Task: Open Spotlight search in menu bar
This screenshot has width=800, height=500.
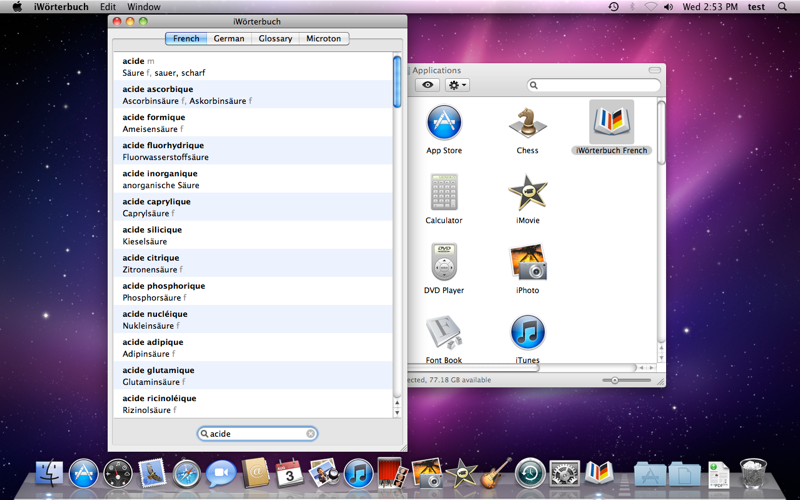Action: (782, 7)
